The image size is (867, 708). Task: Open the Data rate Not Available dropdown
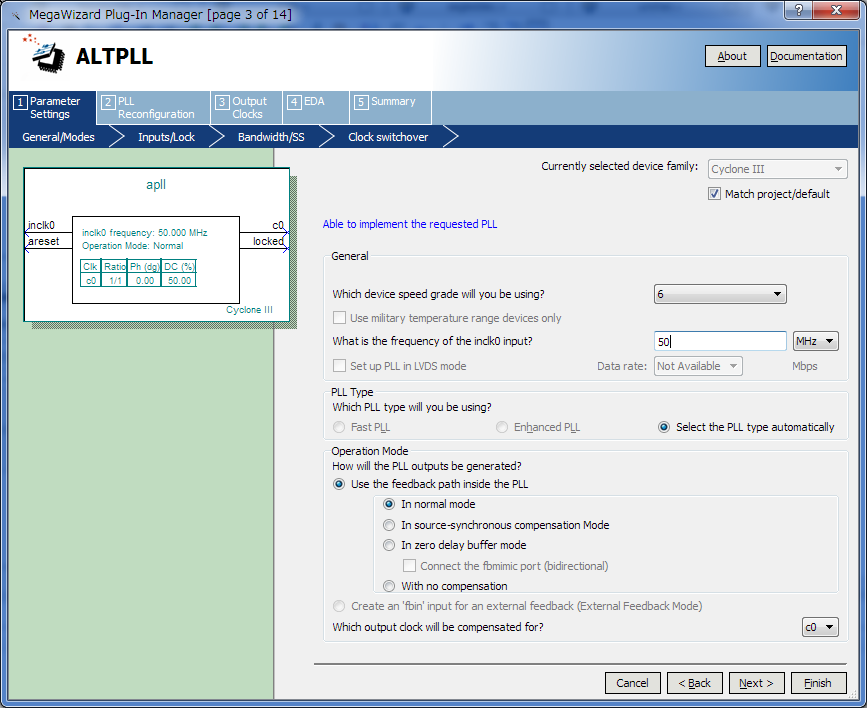pyautogui.click(x=698, y=366)
